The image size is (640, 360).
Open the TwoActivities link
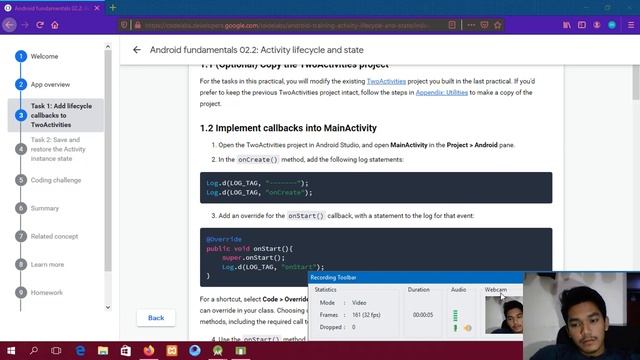coord(386,81)
